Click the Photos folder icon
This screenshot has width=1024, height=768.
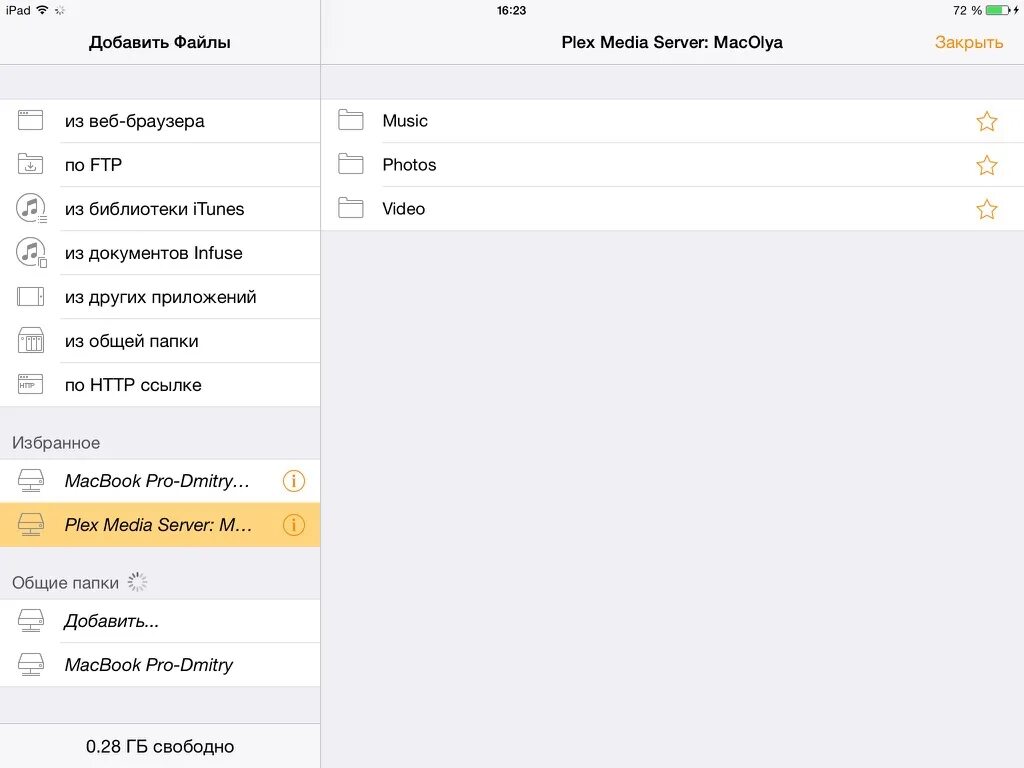tap(351, 164)
